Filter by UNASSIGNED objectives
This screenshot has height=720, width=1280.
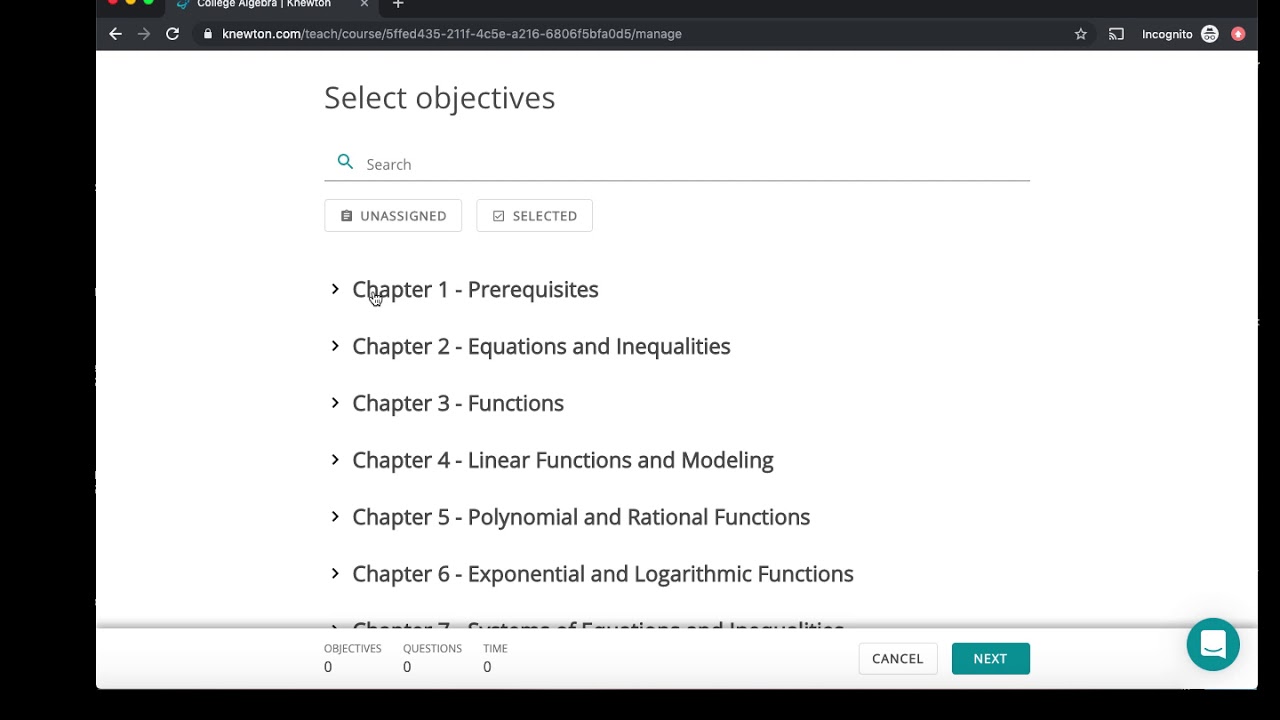393,216
